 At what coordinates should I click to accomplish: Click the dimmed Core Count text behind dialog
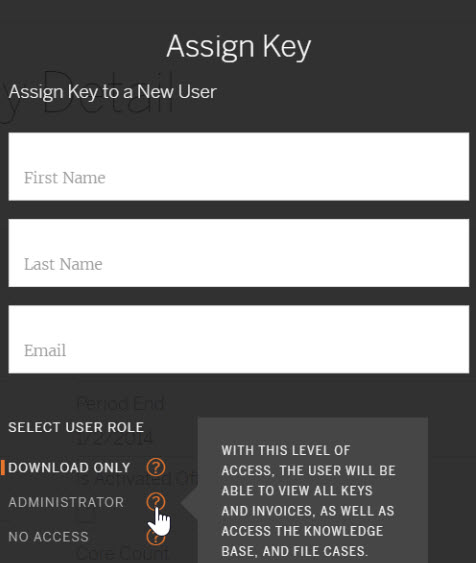pyautogui.click(x=122, y=554)
